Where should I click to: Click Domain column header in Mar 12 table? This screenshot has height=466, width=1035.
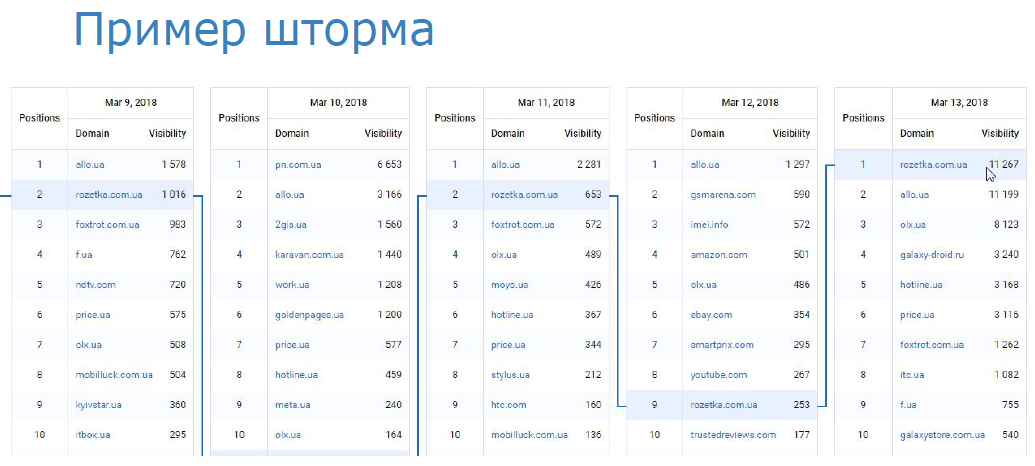pyautogui.click(x=707, y=133)
